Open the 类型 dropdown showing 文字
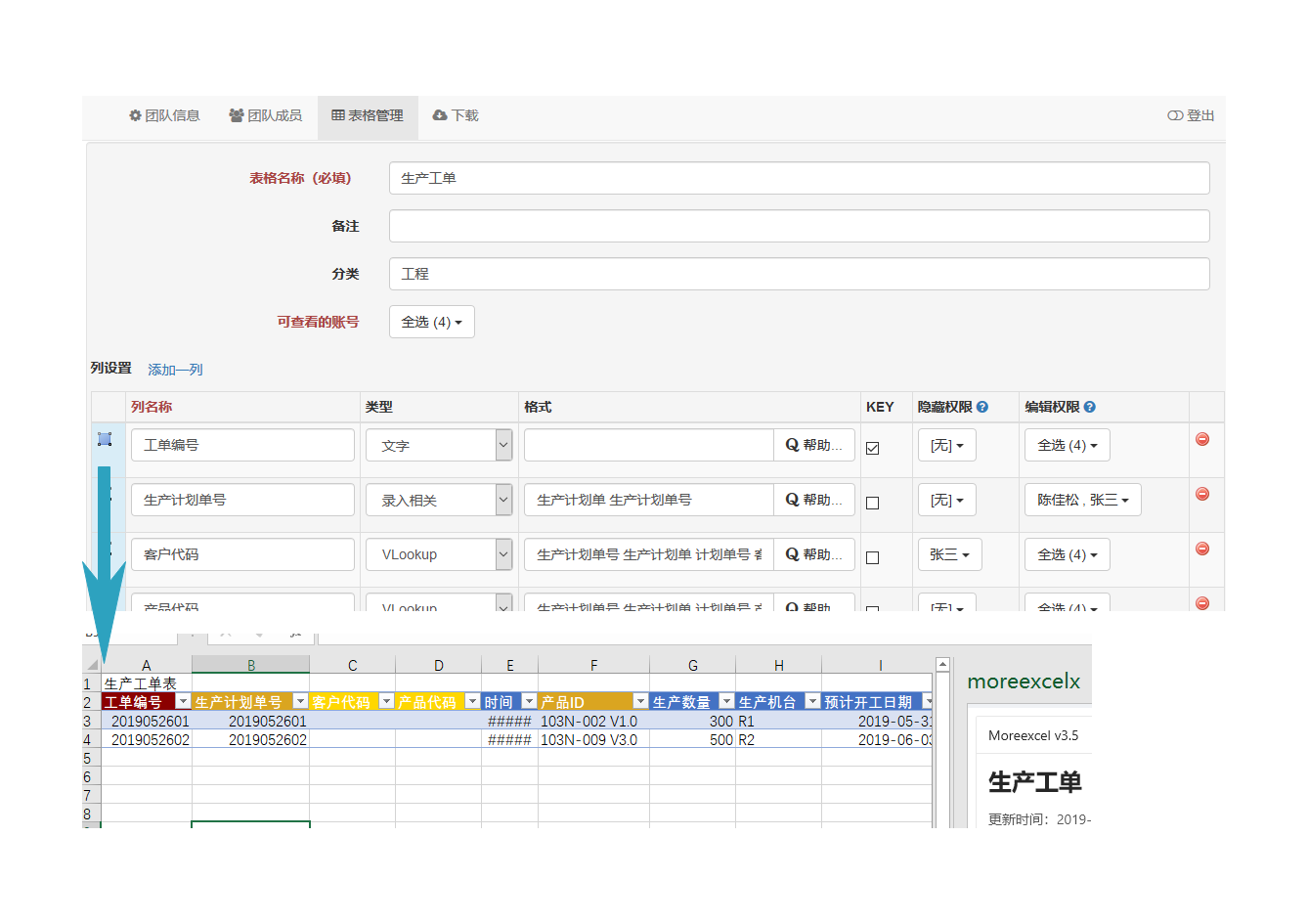Viewport: 1308px width, 924px height. pyautogui.click(x=439, y=445)
